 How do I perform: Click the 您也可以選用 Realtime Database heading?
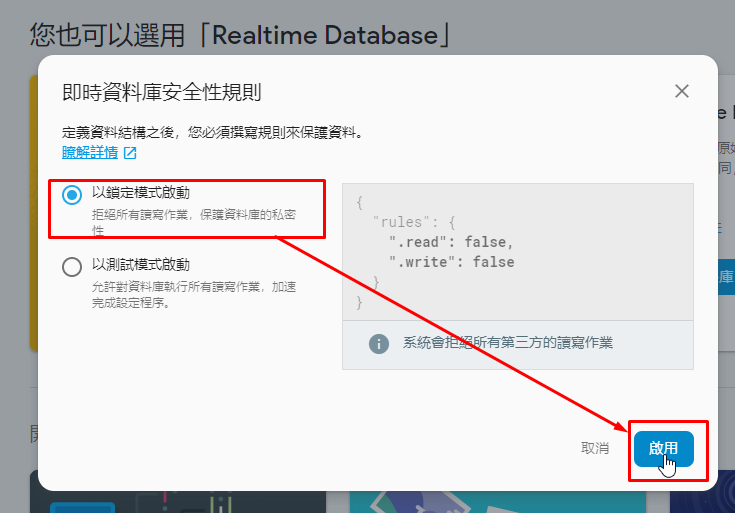pyautogui.click(x=240, y=35)
